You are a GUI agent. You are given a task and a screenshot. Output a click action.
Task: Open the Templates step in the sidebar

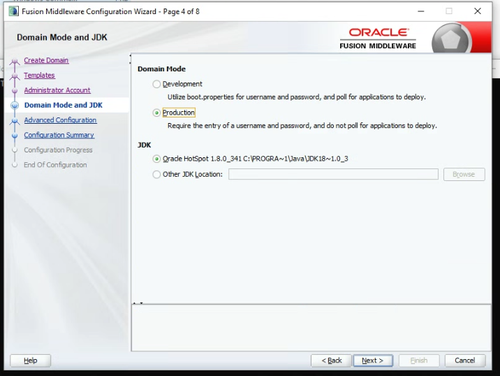click(x=39, y=75)
